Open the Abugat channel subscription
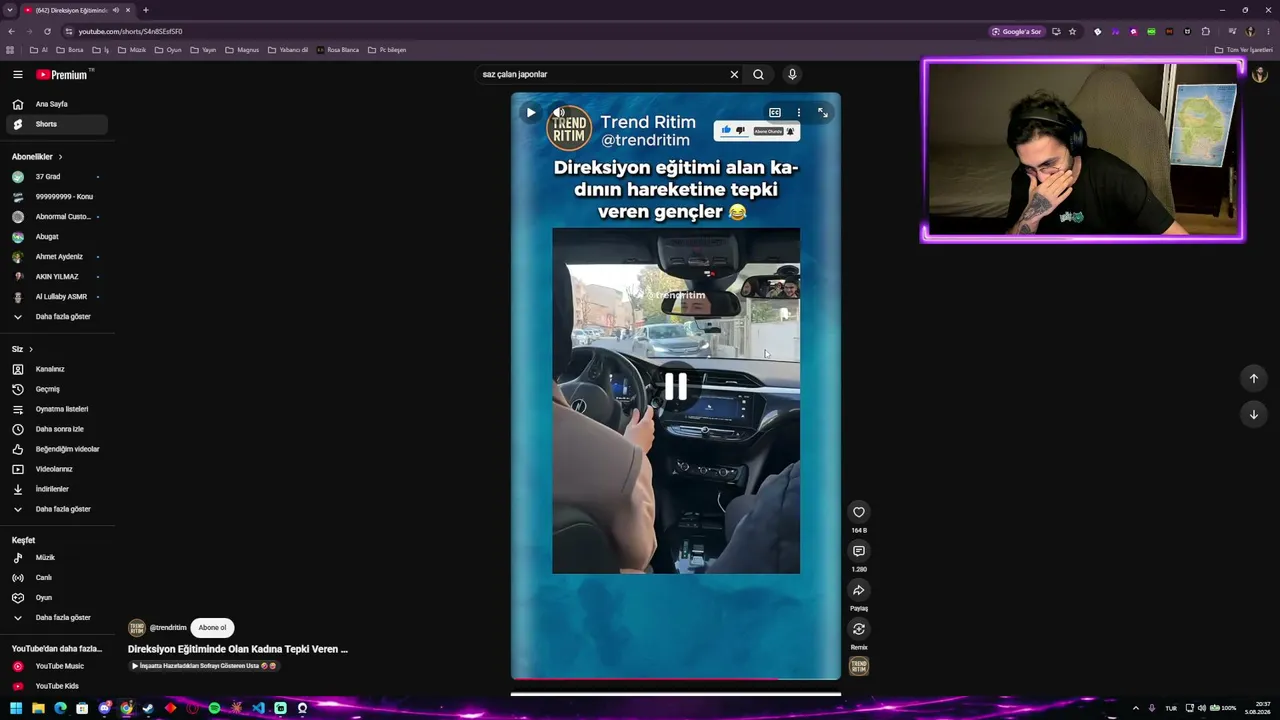Screen dimensions: 1280x720 tap(57, 237)
